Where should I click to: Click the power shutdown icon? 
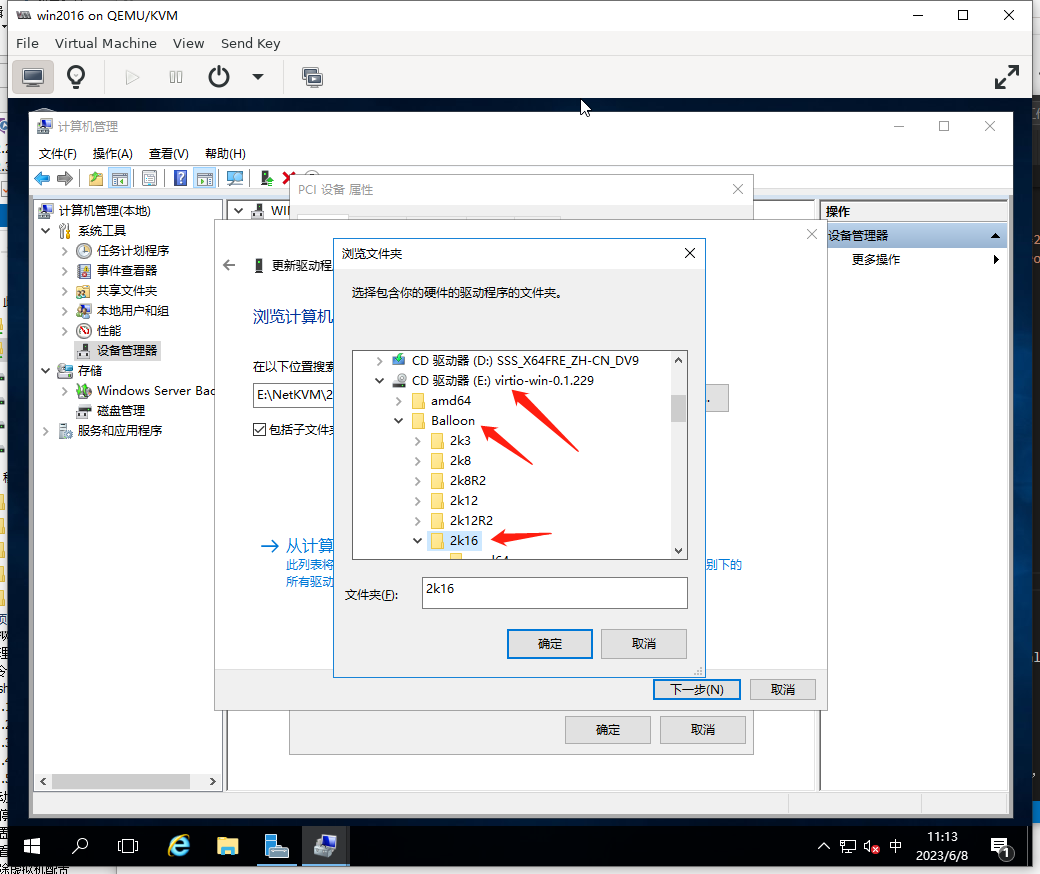219,77
